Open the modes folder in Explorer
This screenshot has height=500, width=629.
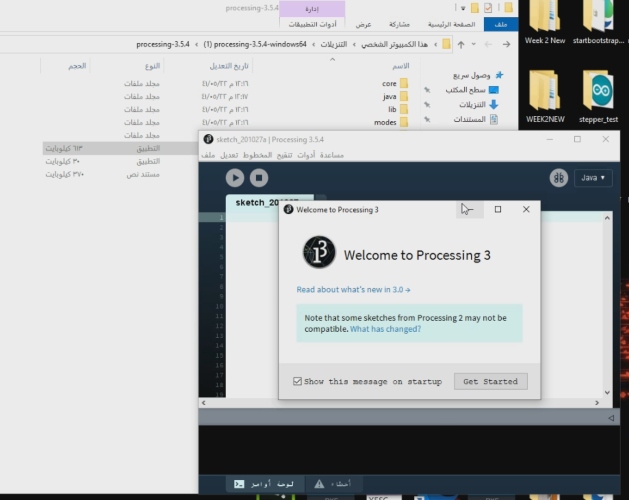[x=391, y=122]
